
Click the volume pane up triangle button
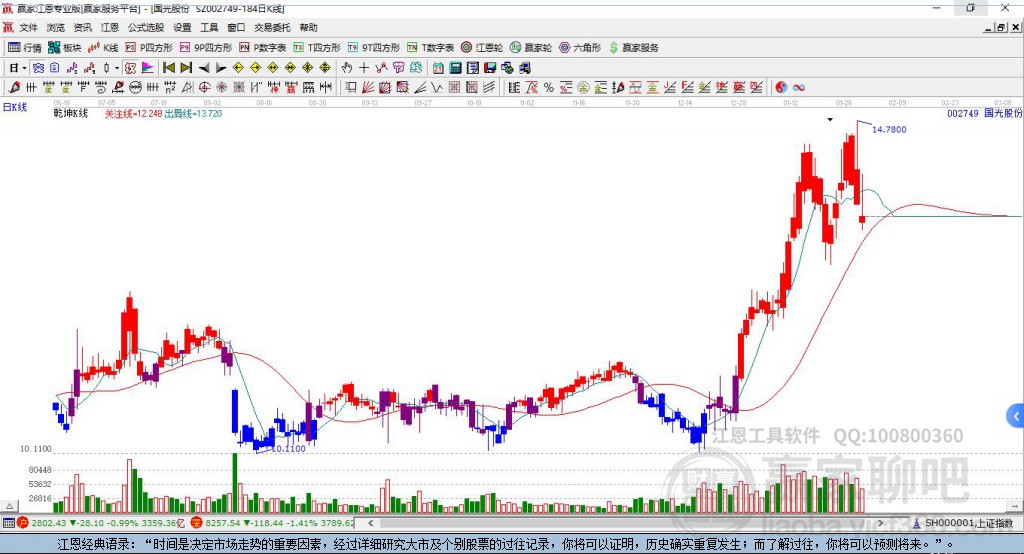coord(9,506)
